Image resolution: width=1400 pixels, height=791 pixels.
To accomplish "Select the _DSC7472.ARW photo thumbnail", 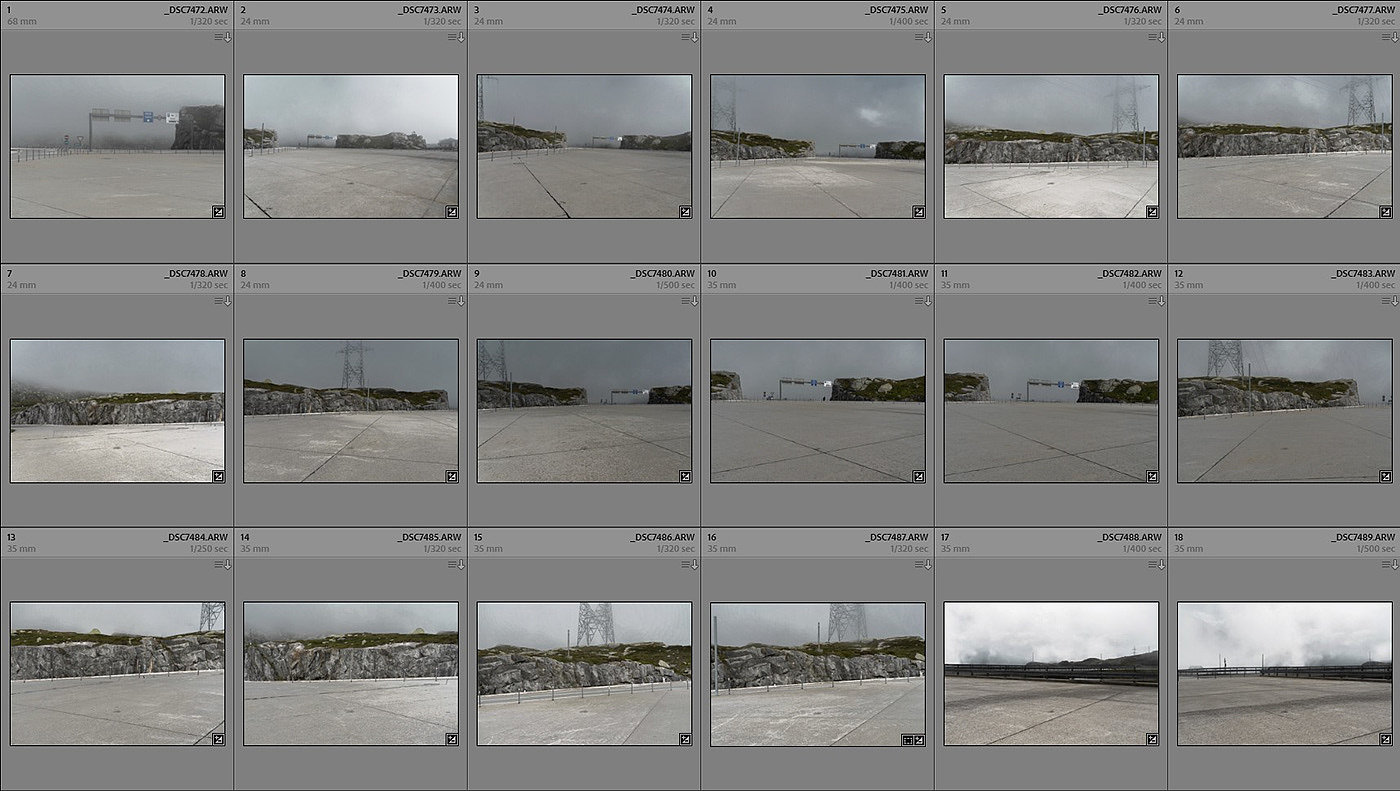I will pyautogui.click(x=117, y=146).
